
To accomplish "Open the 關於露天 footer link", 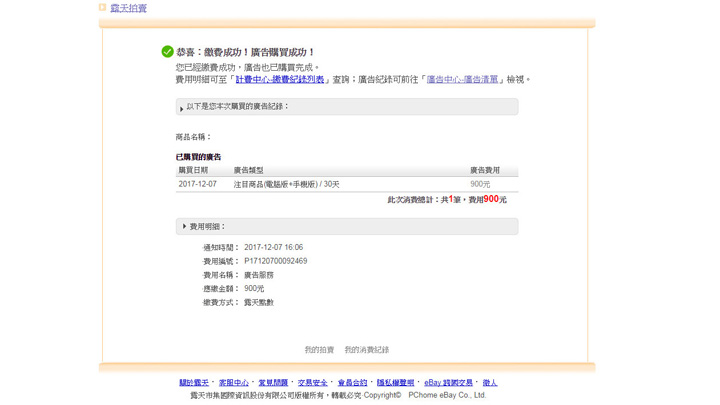I will 194,383.
